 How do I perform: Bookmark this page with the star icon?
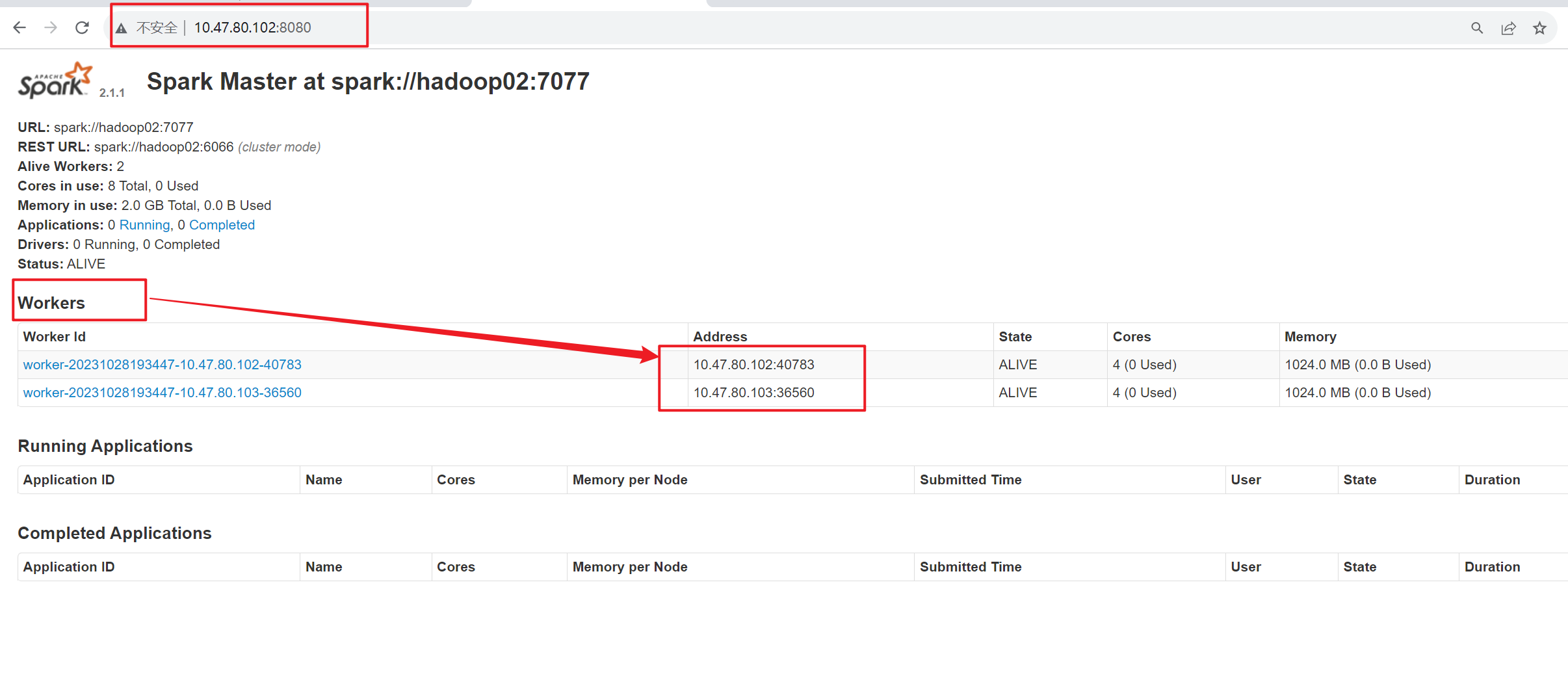[x=1539, y=28]
